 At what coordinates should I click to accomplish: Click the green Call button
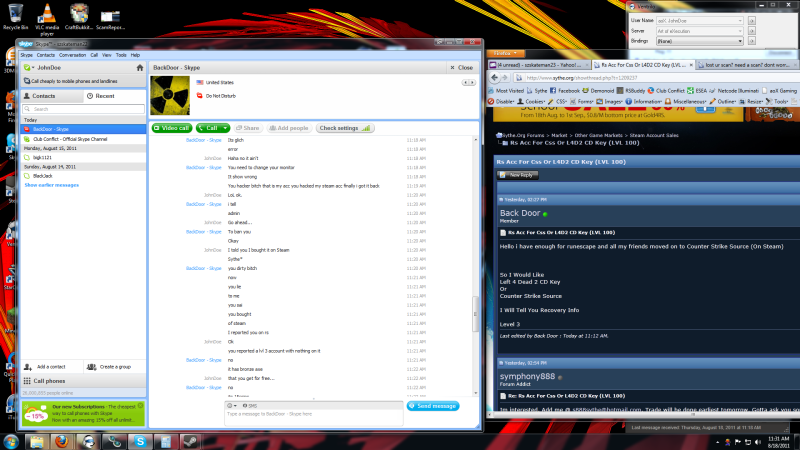click(209, 128)
